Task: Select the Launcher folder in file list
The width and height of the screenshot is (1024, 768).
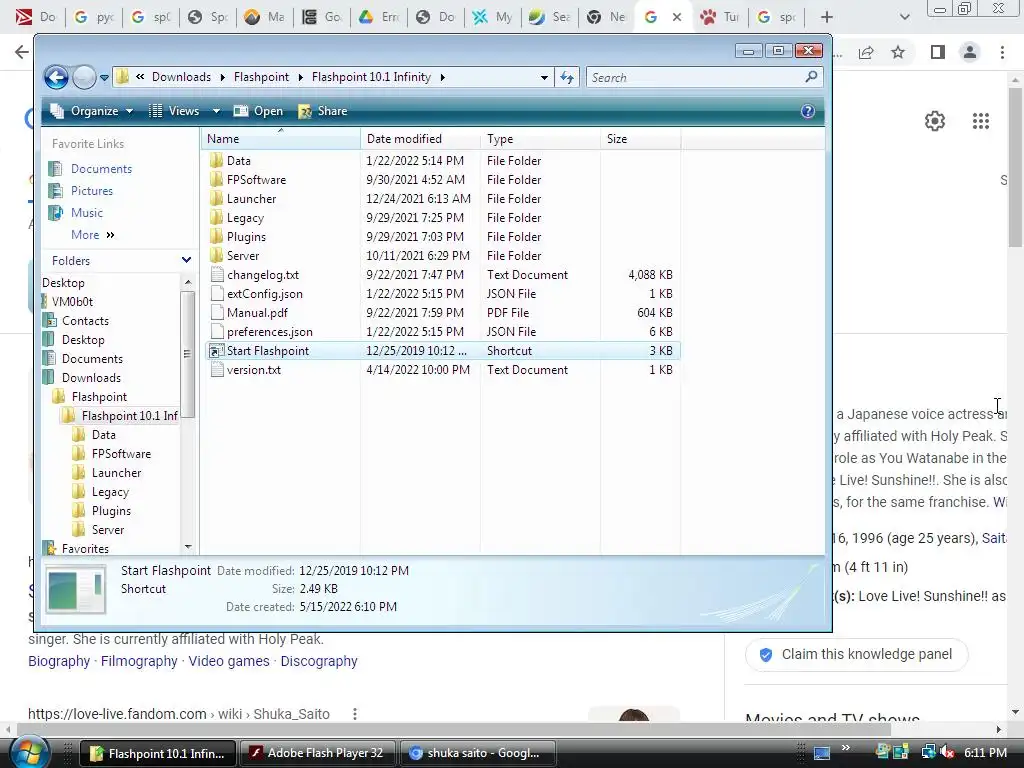Action: click(x=251, y=199)
